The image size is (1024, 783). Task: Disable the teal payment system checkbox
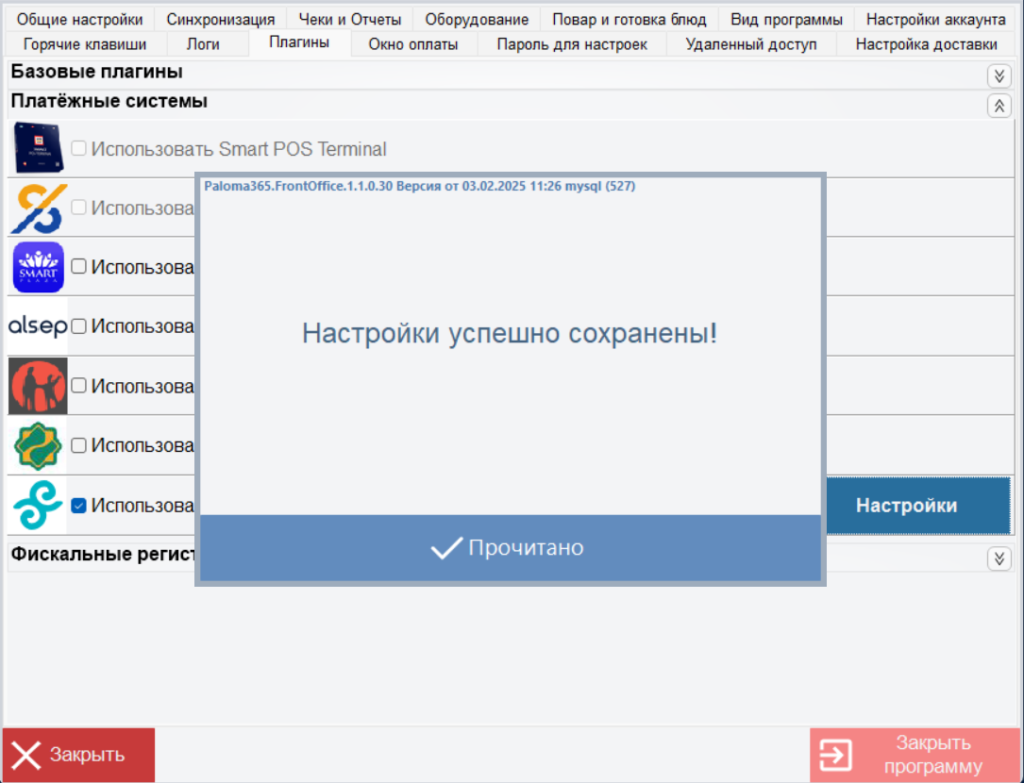tap(78, 505)
